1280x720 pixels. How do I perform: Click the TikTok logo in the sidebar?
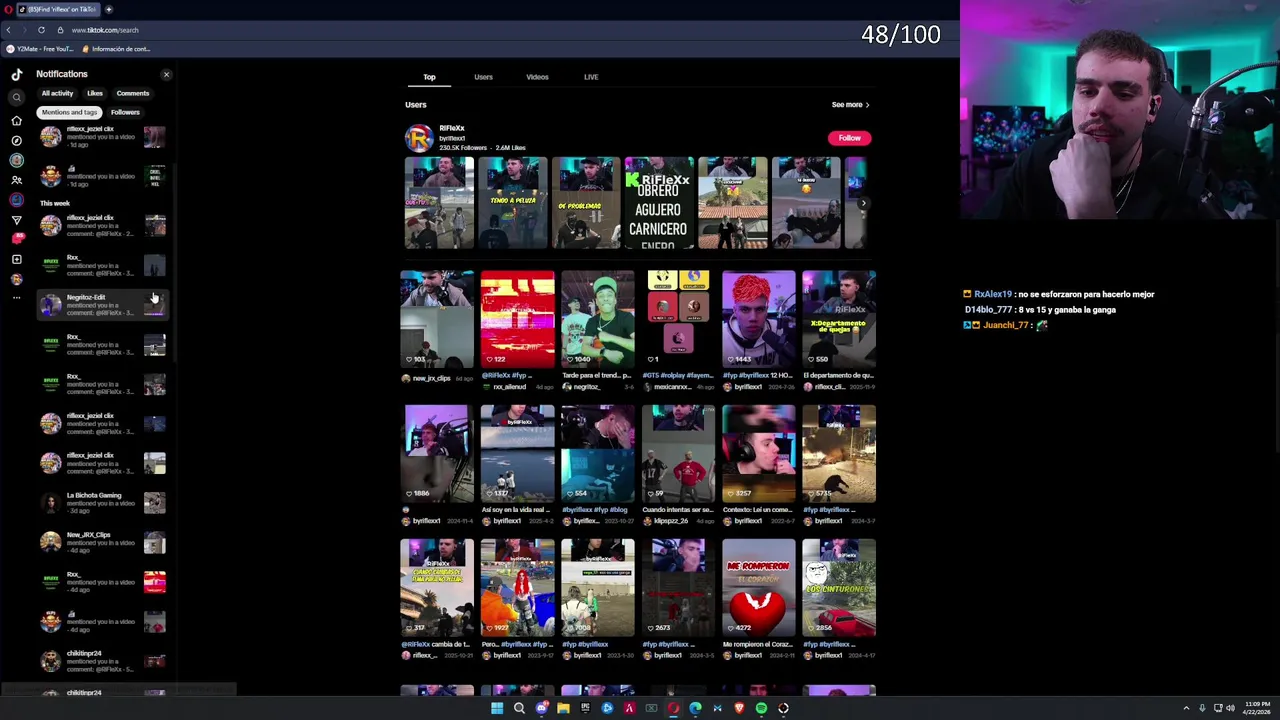(x=17, y=74)
